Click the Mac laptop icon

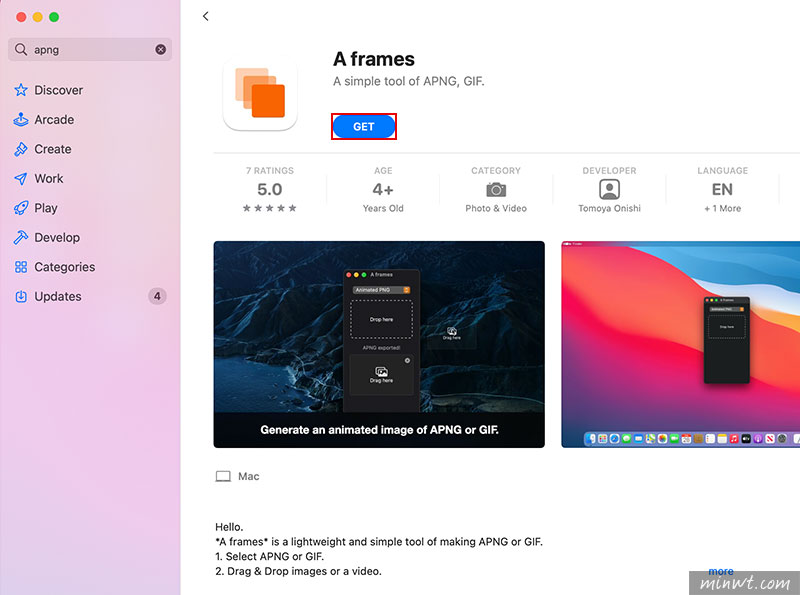click(223, 477)
